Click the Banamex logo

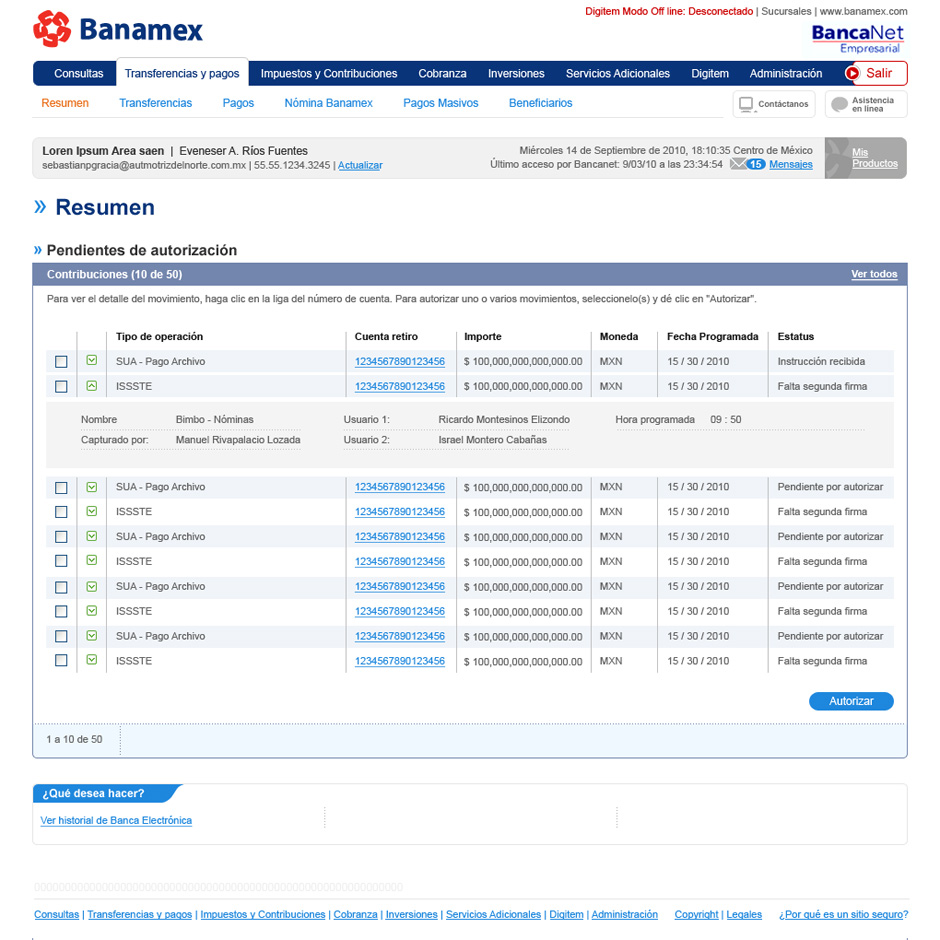coord(118,29)
